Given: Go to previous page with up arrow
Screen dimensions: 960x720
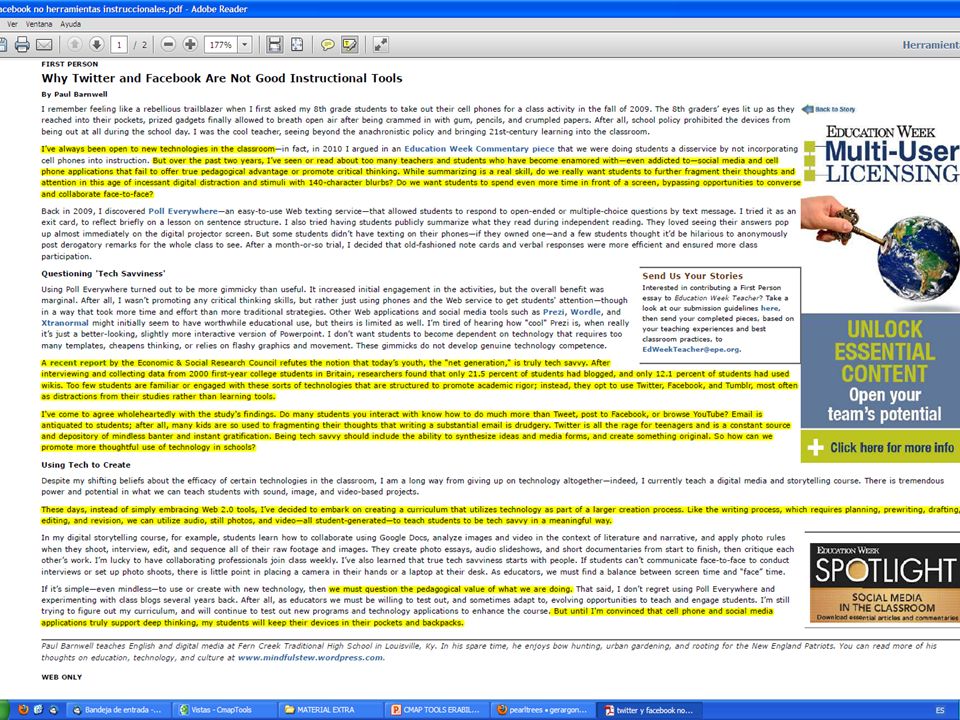Looking at the screenshot, I should (x=75, y=44).
